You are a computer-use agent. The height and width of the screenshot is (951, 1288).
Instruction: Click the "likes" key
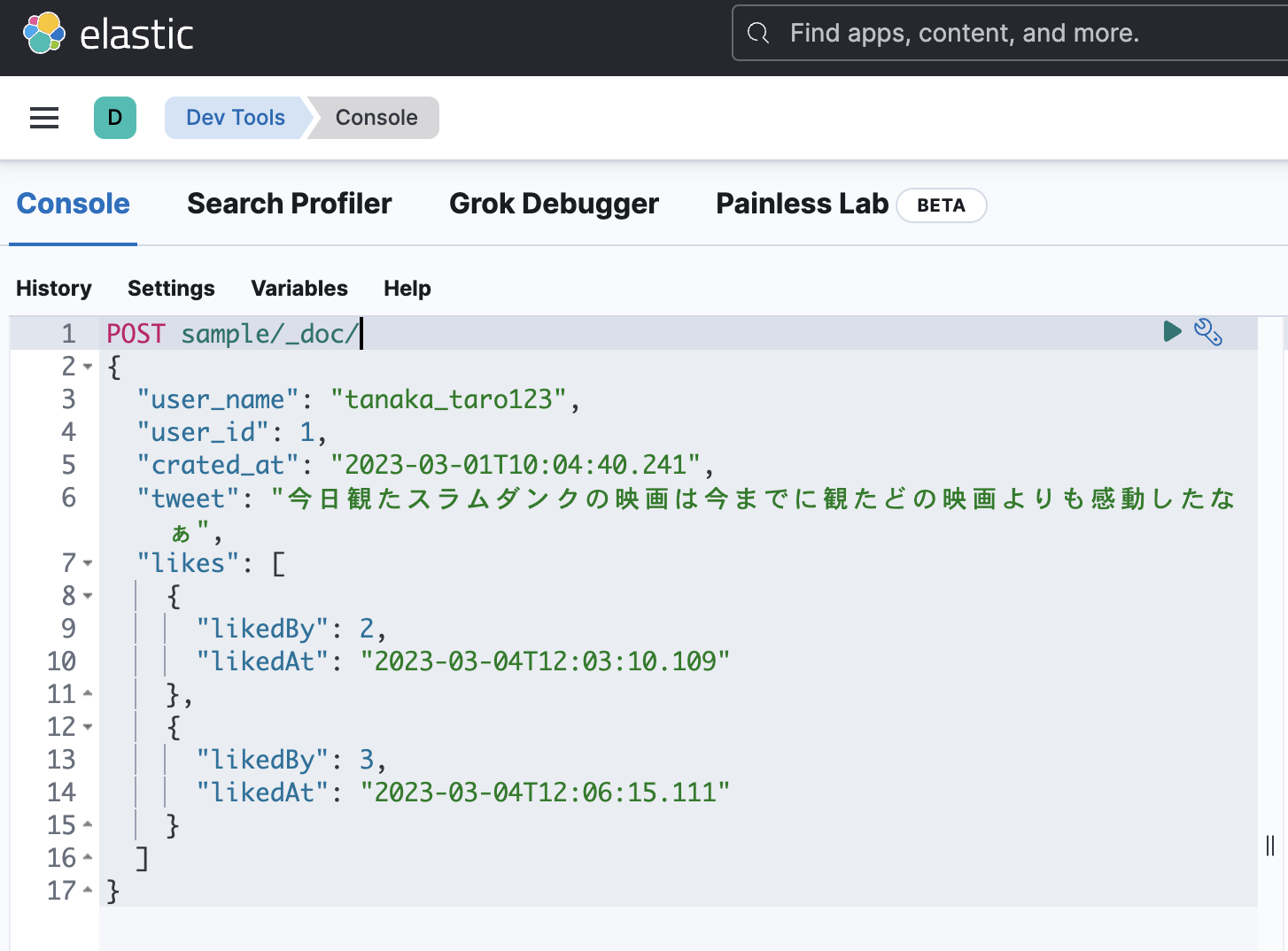coord(188,563)
